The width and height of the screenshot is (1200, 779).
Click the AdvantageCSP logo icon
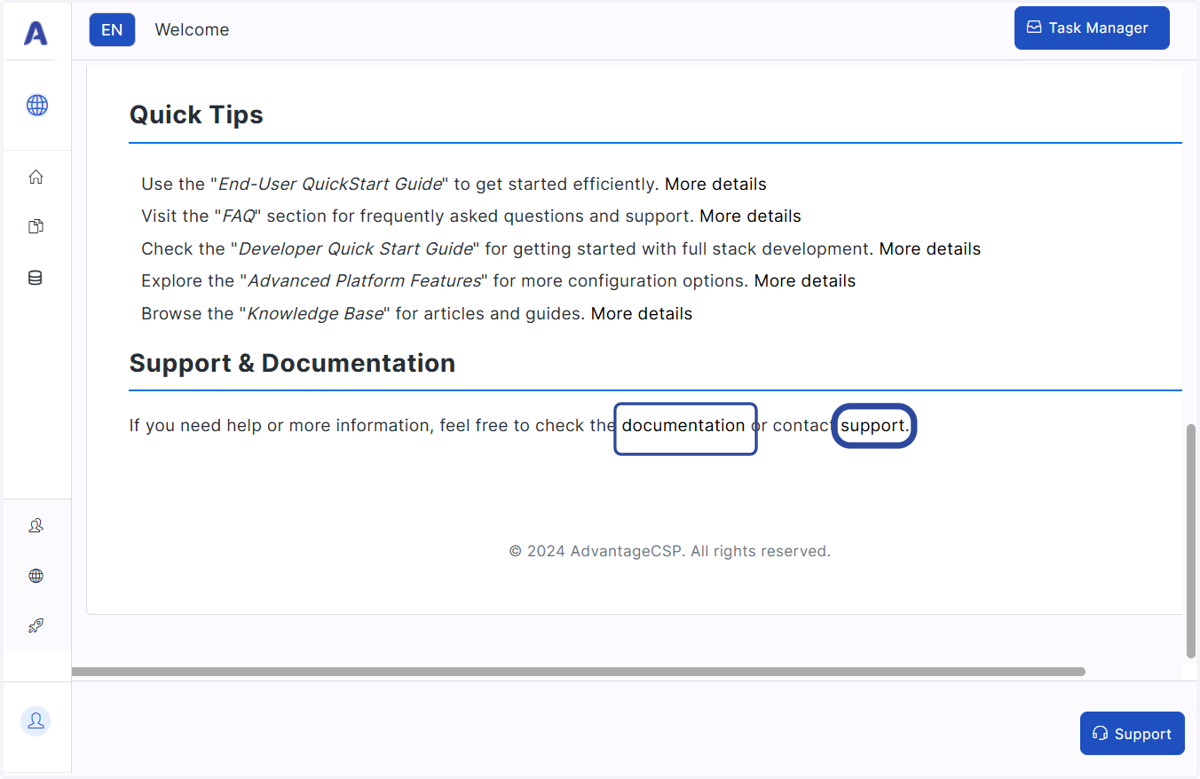[x=36, y=33]
